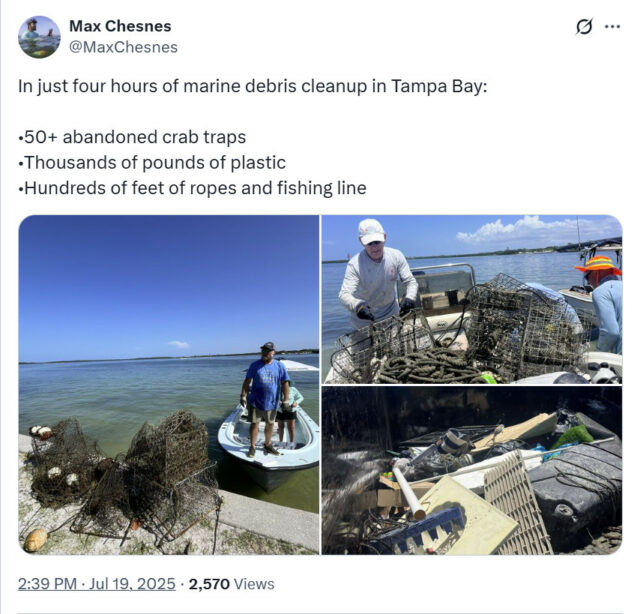The width and height of the screenshot is (640, 614).
Task: Click the black tank in the debris photo
Action: (x=576, y=492)
